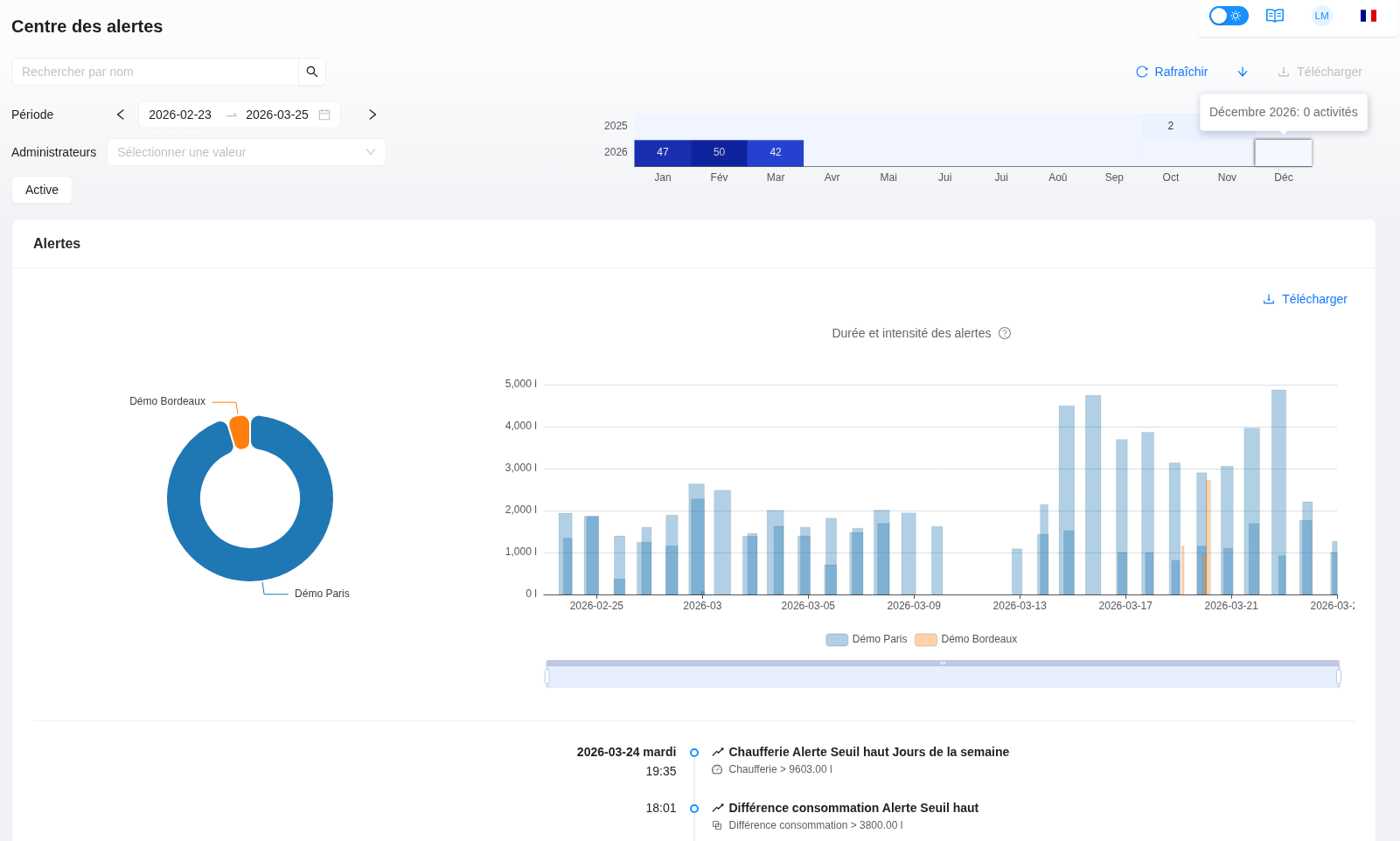Viewport: 1400px width, 841px height.
Task: Click the Rafraîchir refresh icon
Action: (x=1142, y=72)
